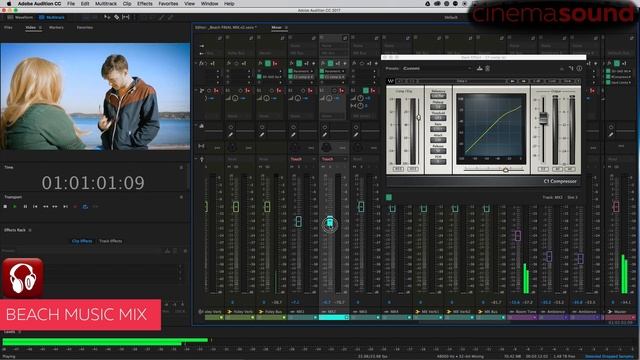Toggle the send power on MX3 channel
Screen dimensions: 640x360
366,91
